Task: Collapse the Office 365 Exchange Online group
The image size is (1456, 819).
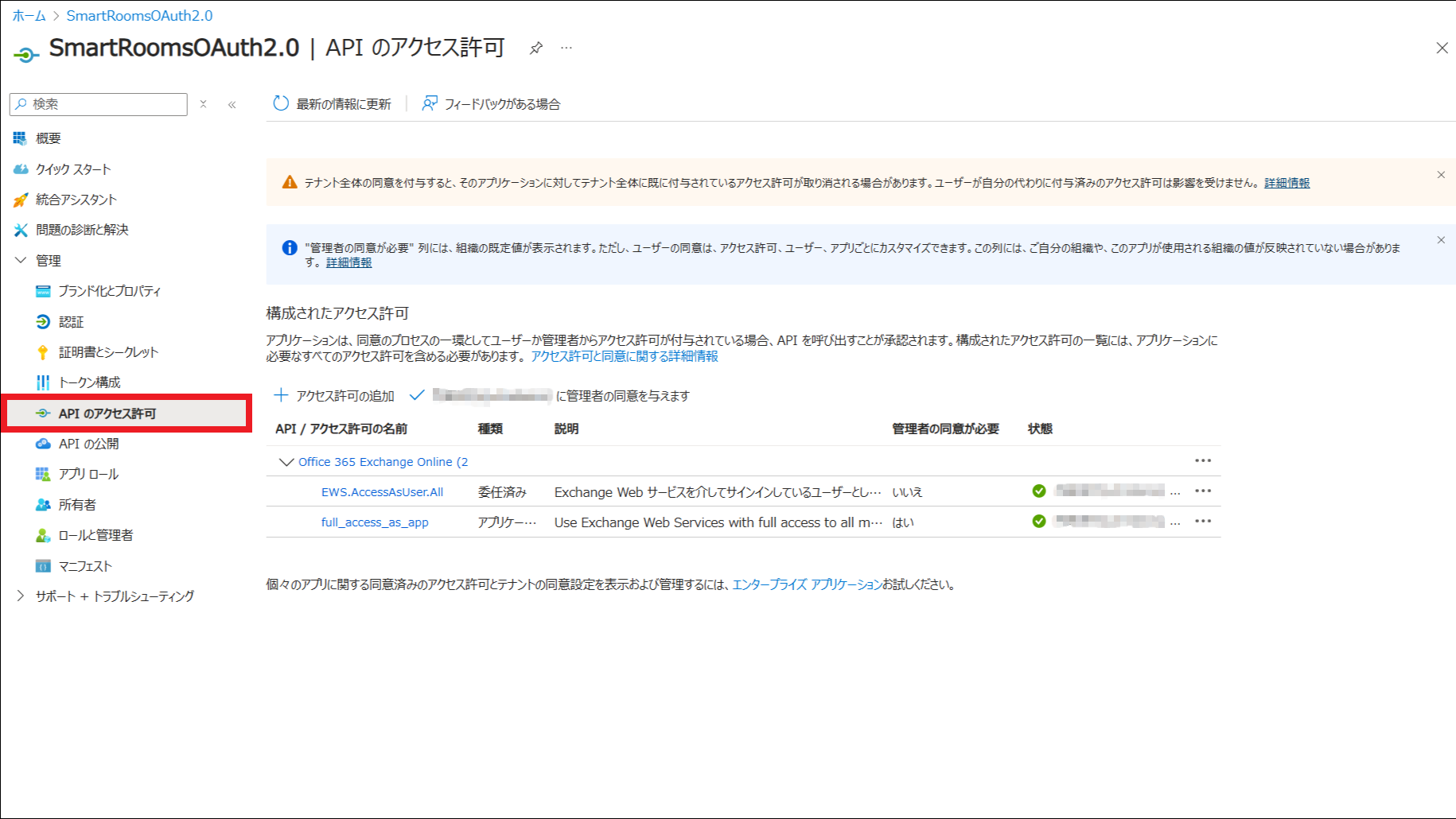Action: (x=286, y=462)
